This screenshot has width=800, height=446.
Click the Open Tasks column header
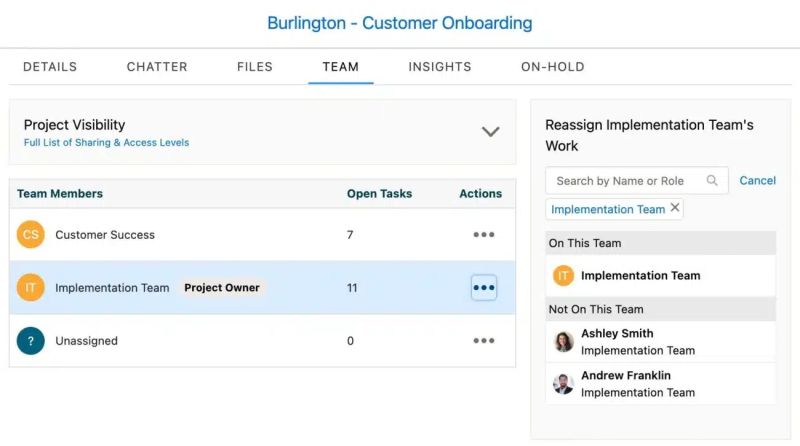[x=380, y=193]
